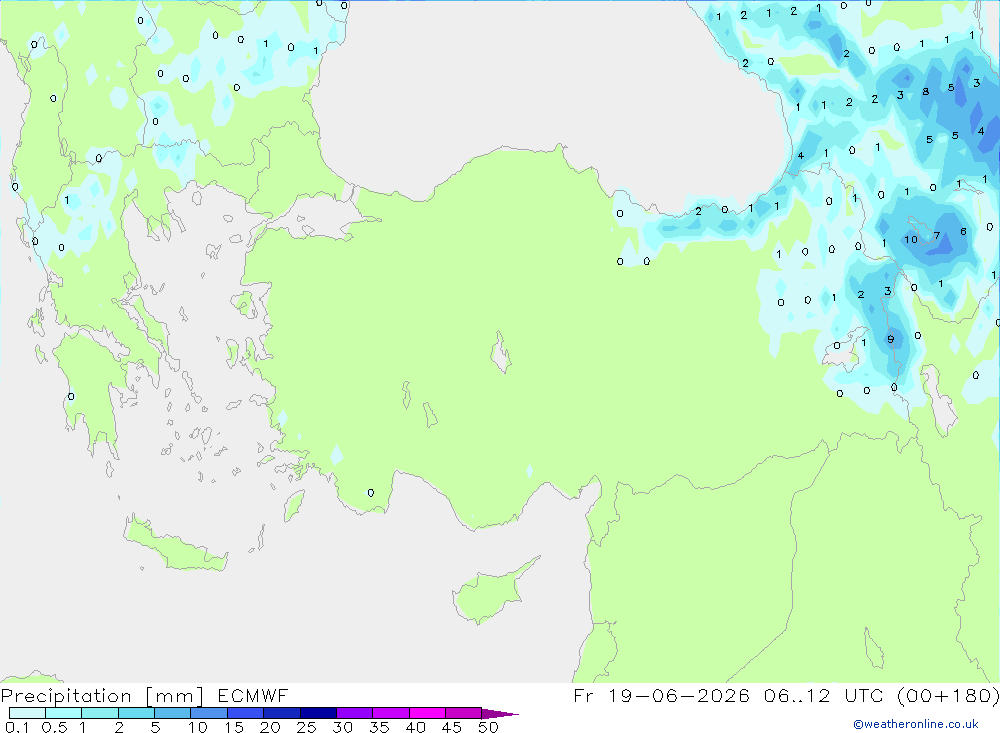
Task: Select the 0.1–0.5 mm legend color swatch
Action: (27, 713)
